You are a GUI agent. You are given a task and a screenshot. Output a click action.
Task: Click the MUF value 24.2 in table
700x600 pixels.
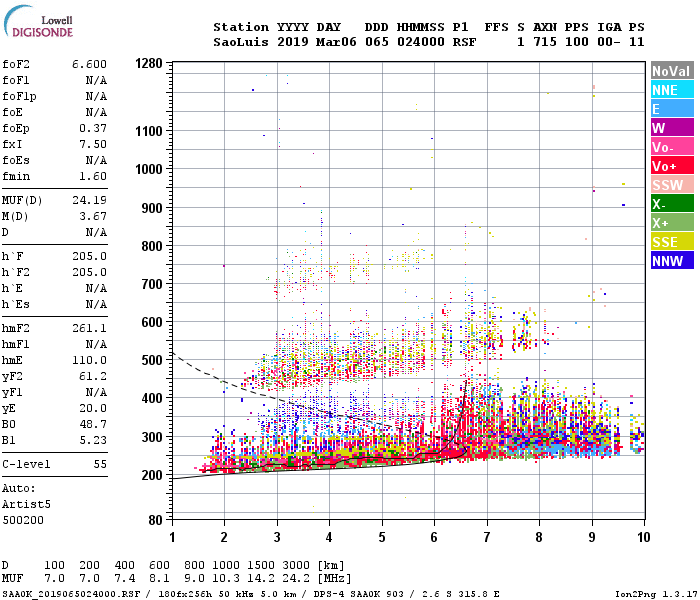pyautogui.click(x=296, y=579)
